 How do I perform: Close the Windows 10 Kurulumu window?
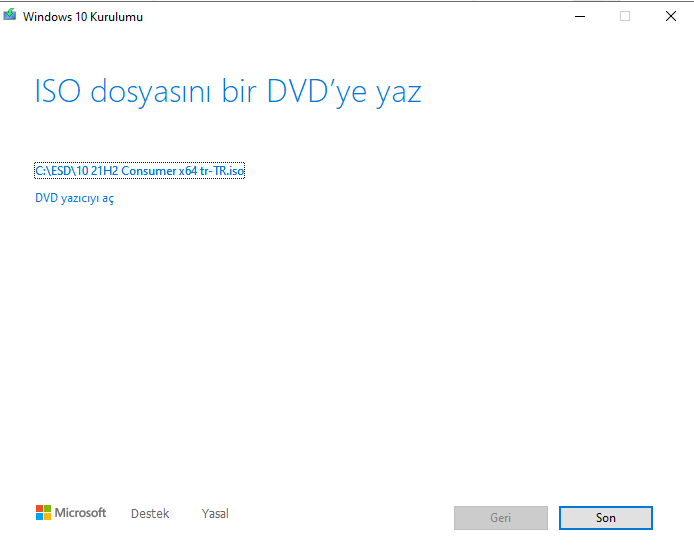[x=671, y=16]
